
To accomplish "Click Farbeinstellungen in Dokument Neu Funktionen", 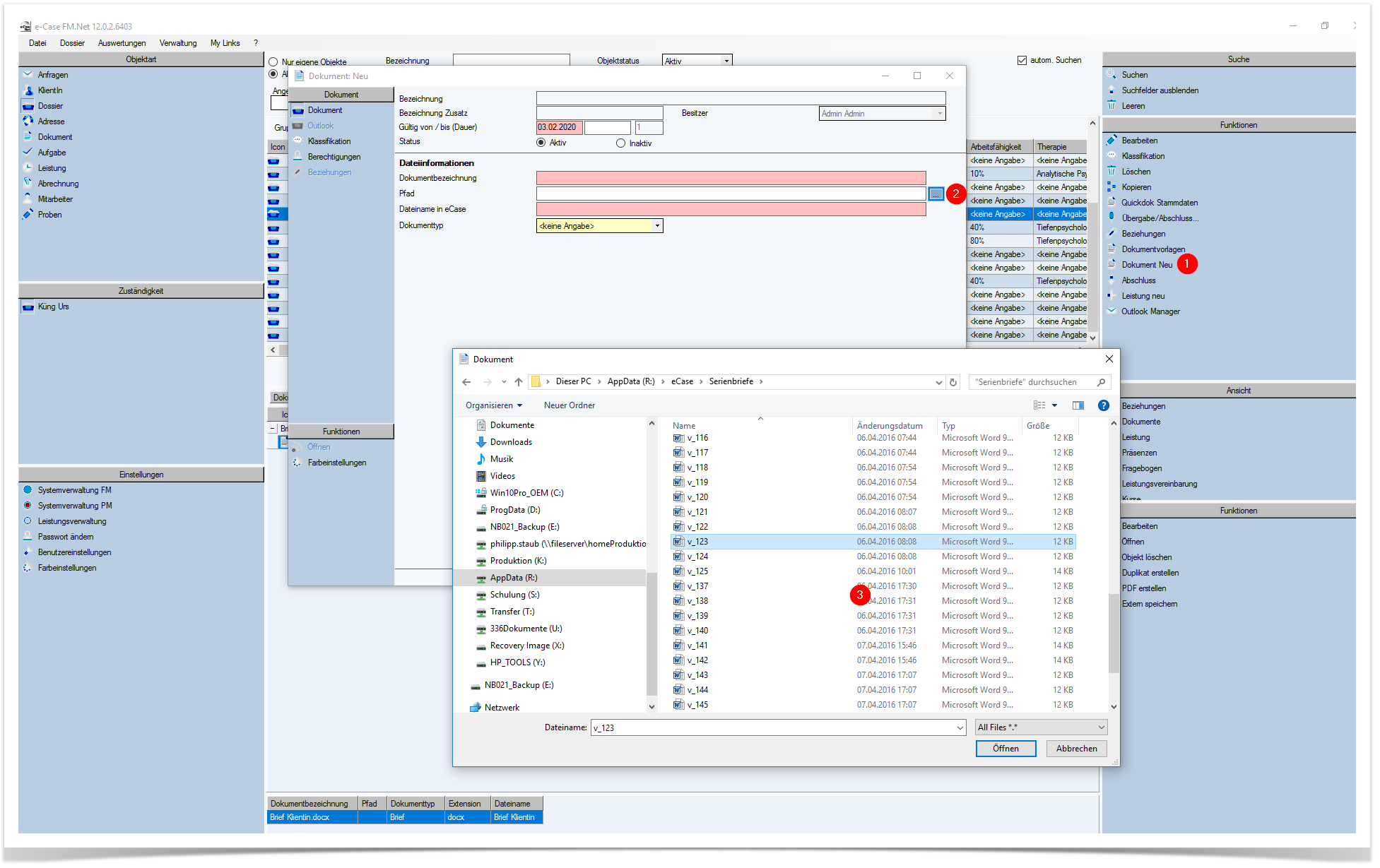I will click(337, 463).
